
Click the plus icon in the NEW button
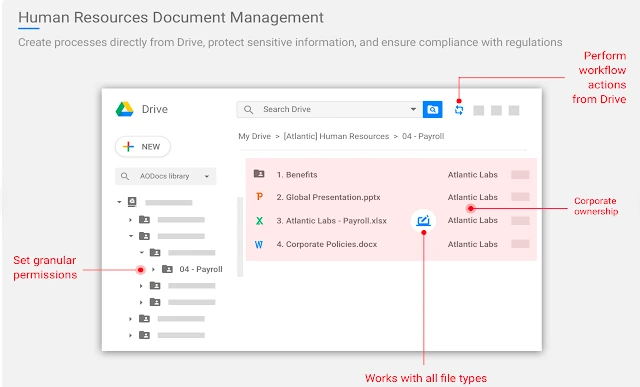[x=129, y=147]
